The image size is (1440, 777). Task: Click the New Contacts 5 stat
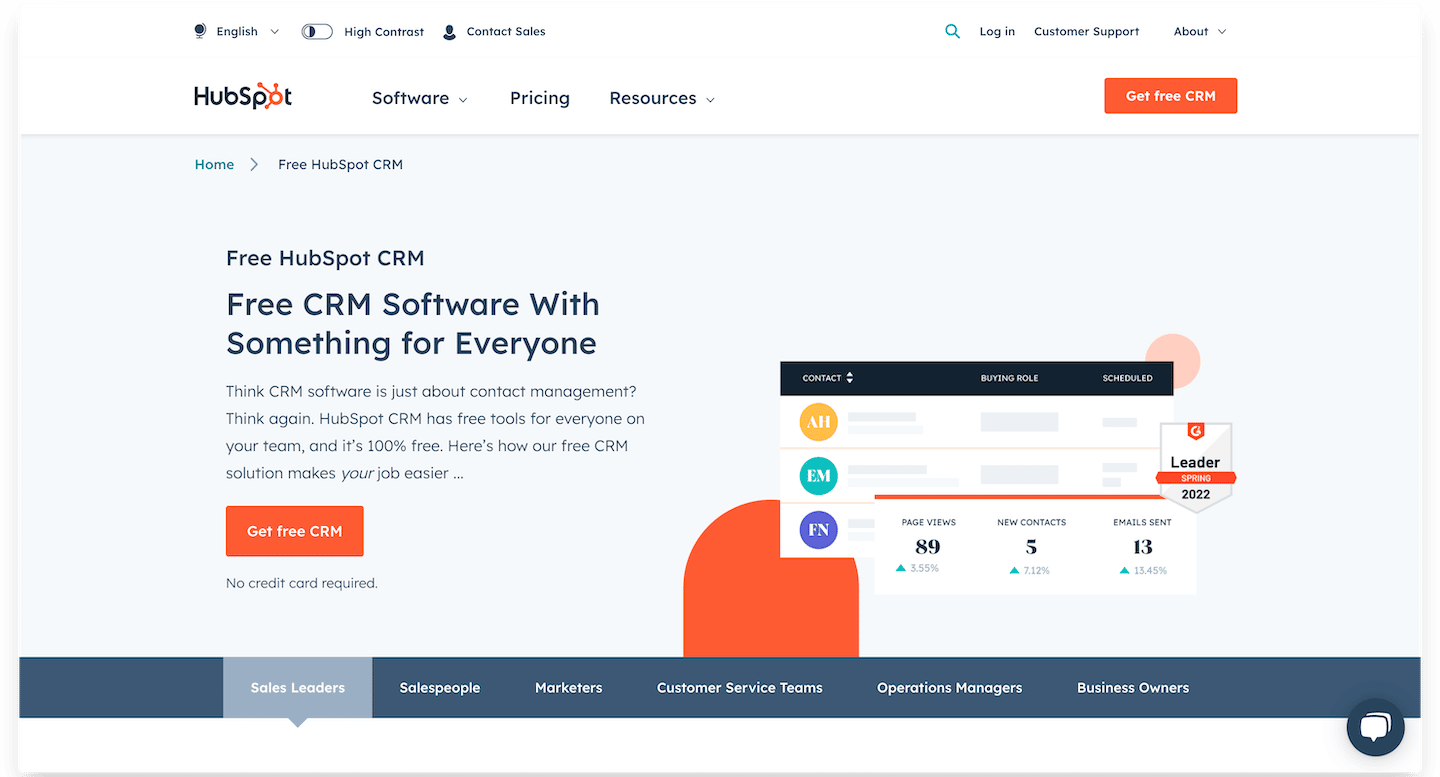click(1031, 545)
